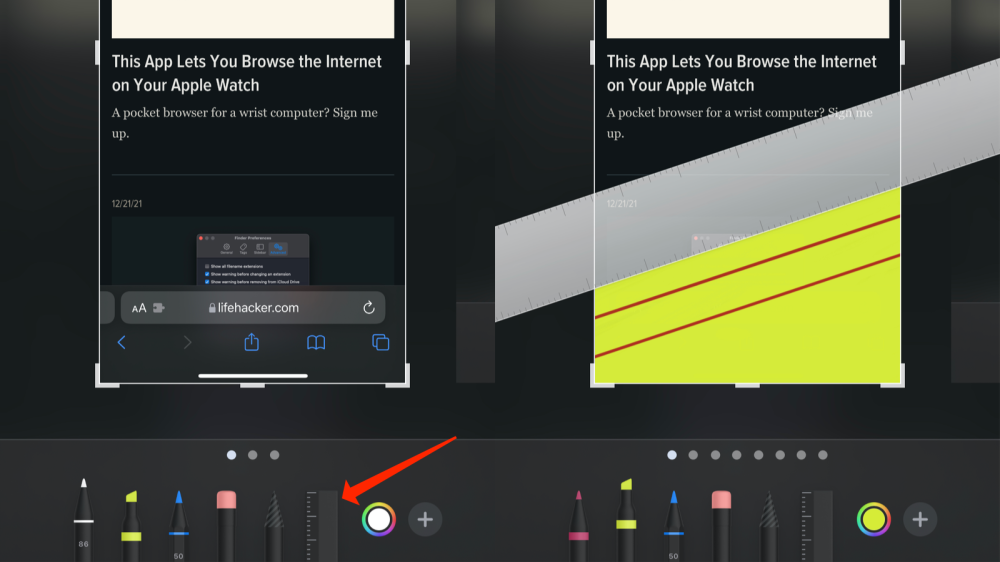Tap the AA text size button
This screenshot has height=562, width=1000.
pos(139,308)
